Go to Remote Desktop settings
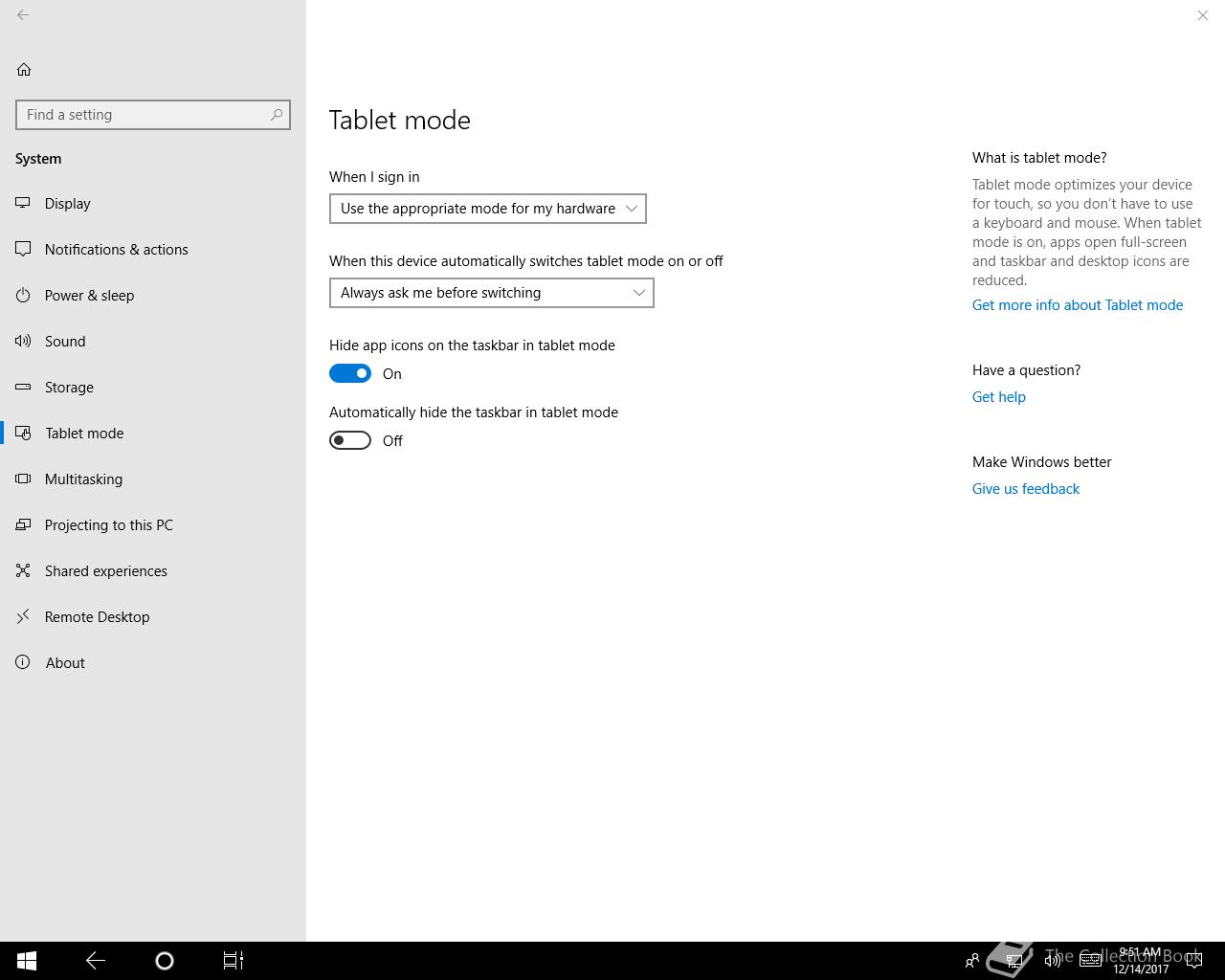Viewport: 1225px width, 980px height. pyautogui.click(x=153, y=616)
